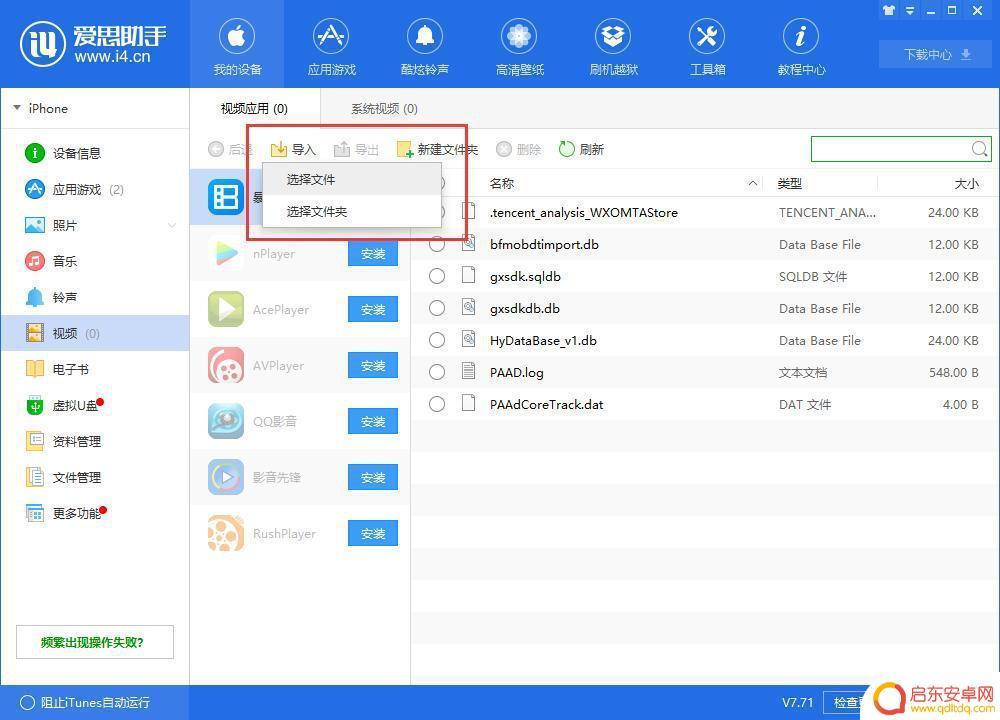
Task: Click the 频繁出现操作失败? help button
Action: click(94, 642)
